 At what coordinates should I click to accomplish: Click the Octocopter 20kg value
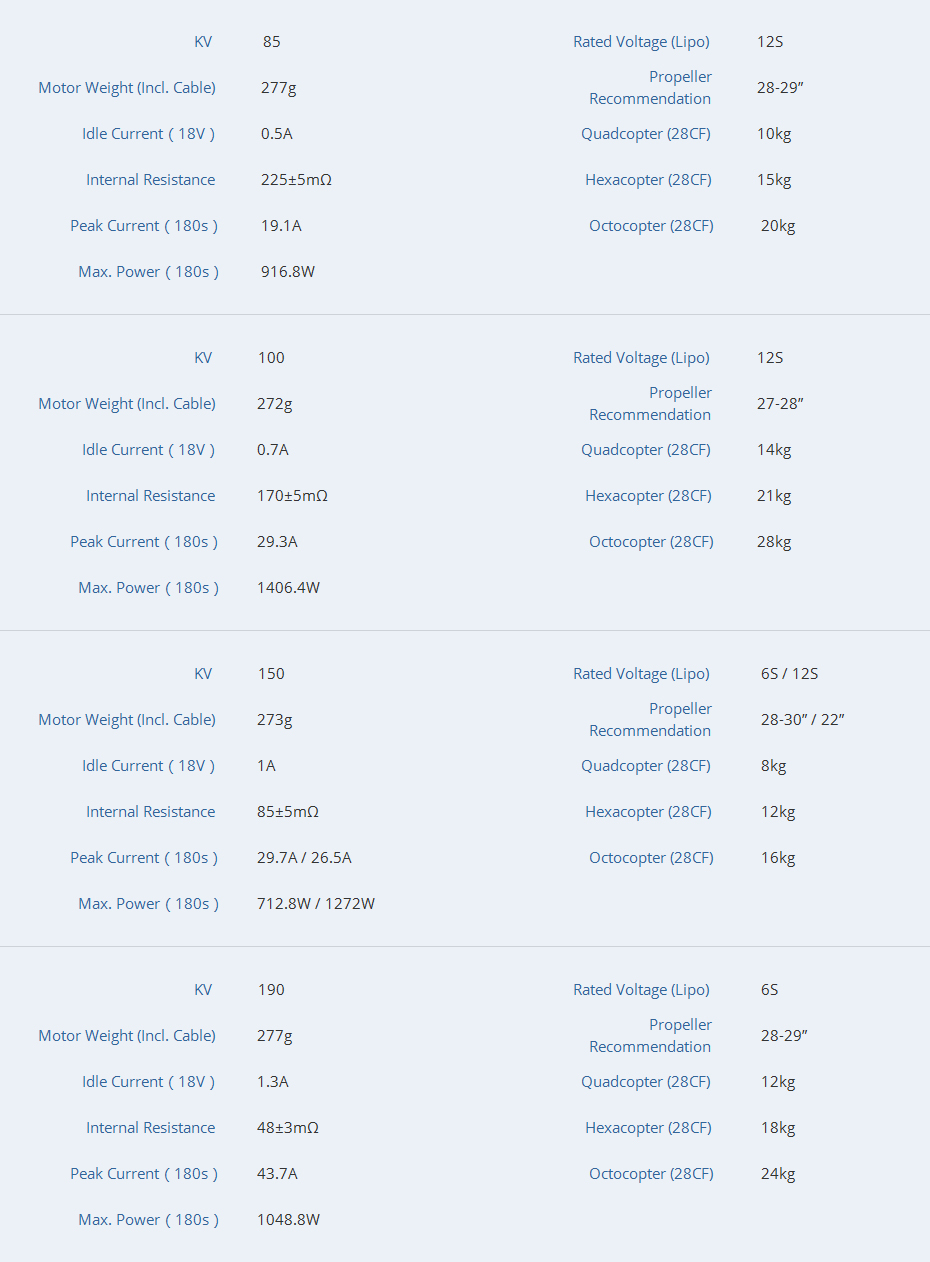778,226
